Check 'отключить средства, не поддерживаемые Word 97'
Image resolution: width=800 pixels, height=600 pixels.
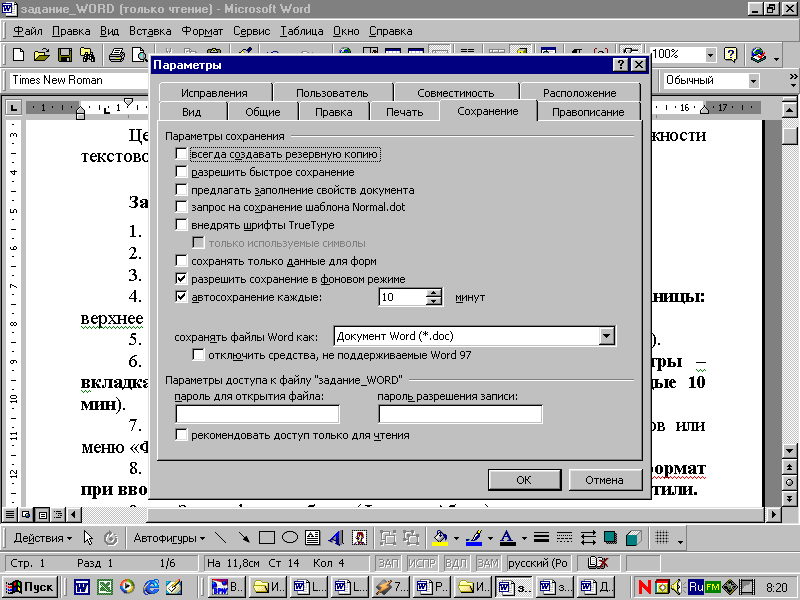pyautogui.click(x=198, y=355)
